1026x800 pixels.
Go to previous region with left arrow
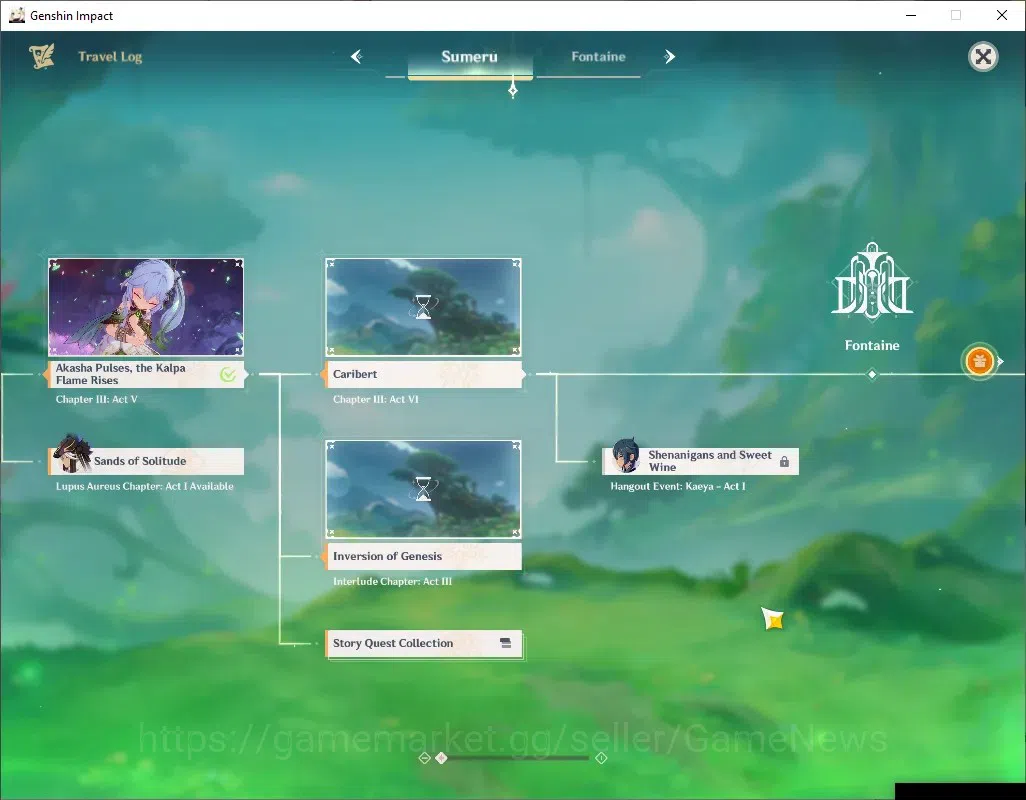pyautogui.click(x=357, y=57)
